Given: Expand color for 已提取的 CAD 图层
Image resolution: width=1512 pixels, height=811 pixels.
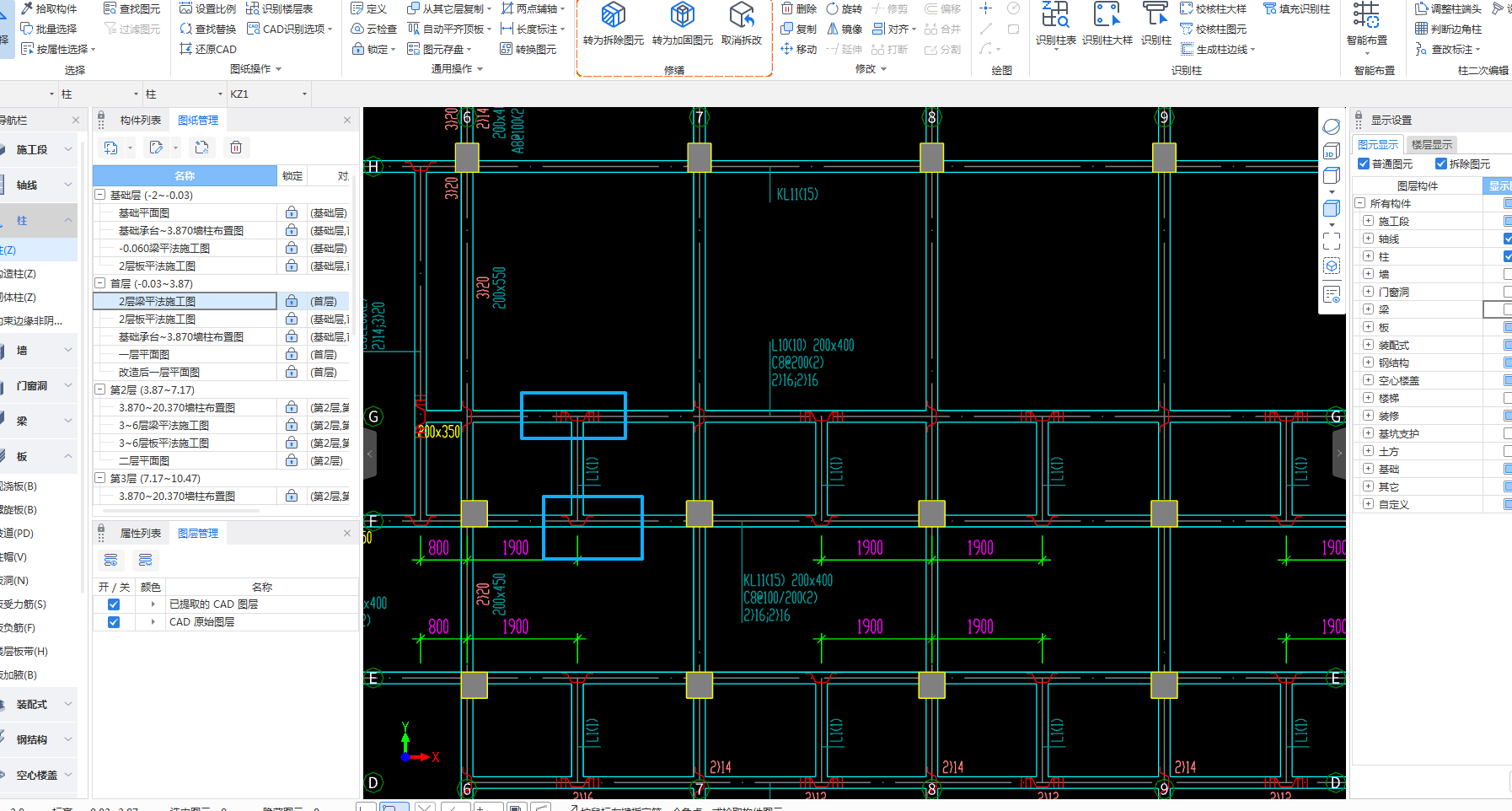Looking at the screenshot, I should click(153, 604).
